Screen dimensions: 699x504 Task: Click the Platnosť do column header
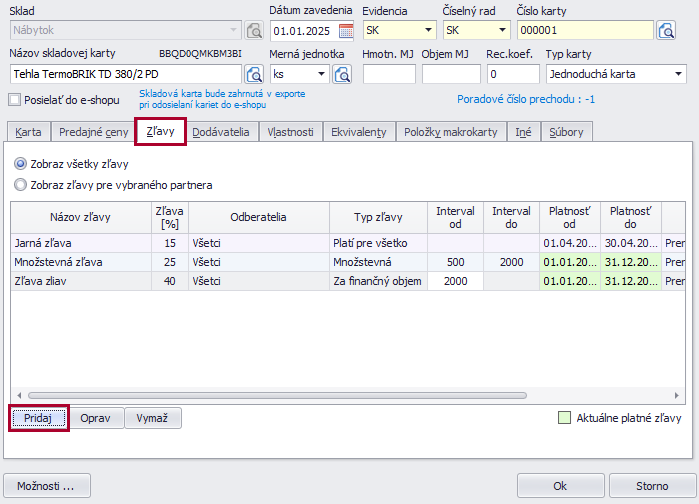(x=631, y=217)
